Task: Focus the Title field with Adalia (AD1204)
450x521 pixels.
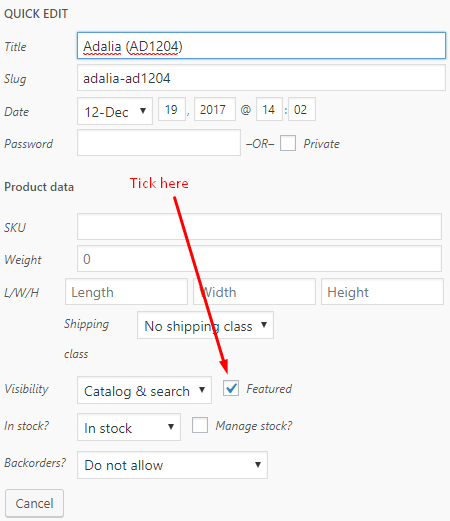Action: tap(261, 46)
